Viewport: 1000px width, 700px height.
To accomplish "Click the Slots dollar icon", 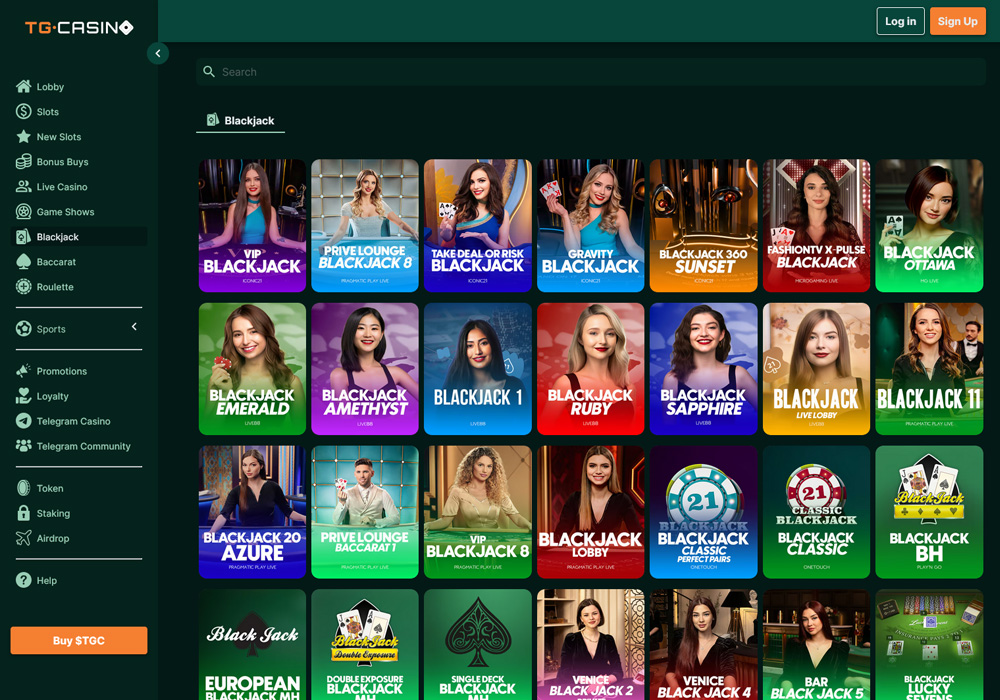I will pos(24,112).
